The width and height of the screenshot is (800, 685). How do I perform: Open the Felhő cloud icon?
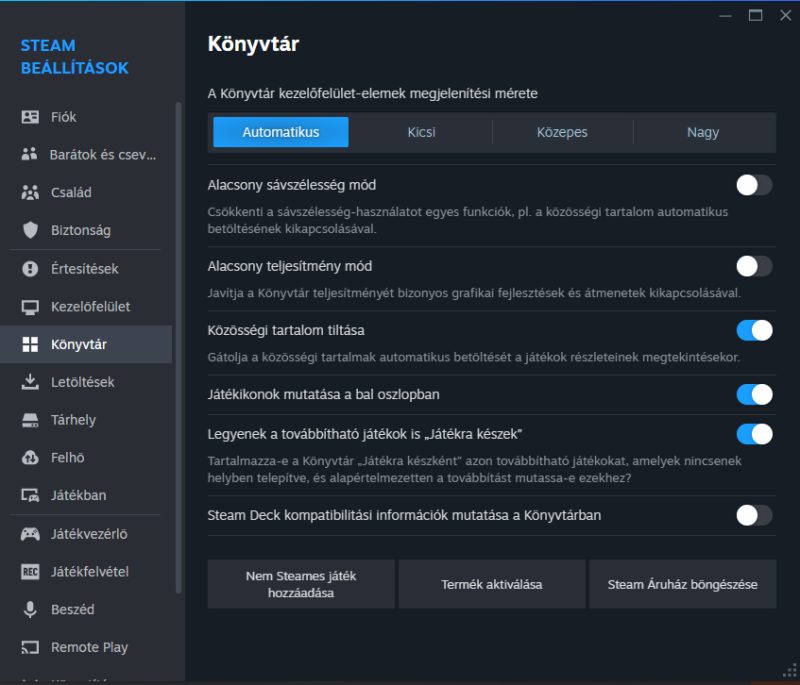coord(30,458)
